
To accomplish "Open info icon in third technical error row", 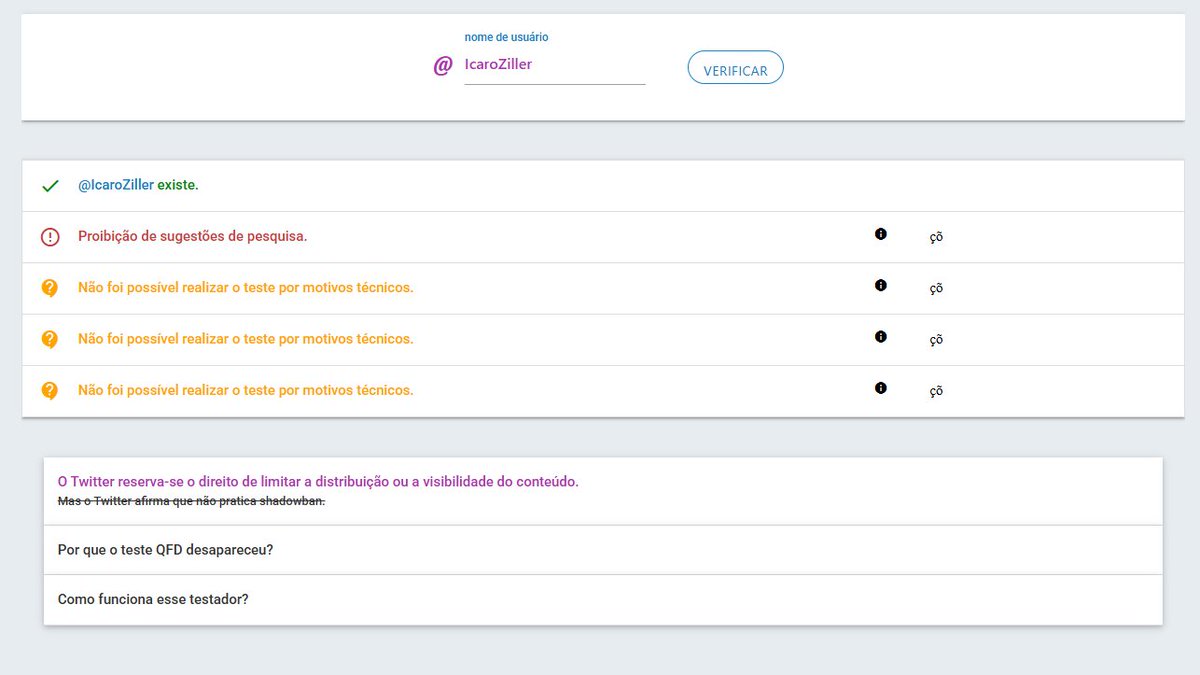I will pyautogui.click(x=881, y=388).
